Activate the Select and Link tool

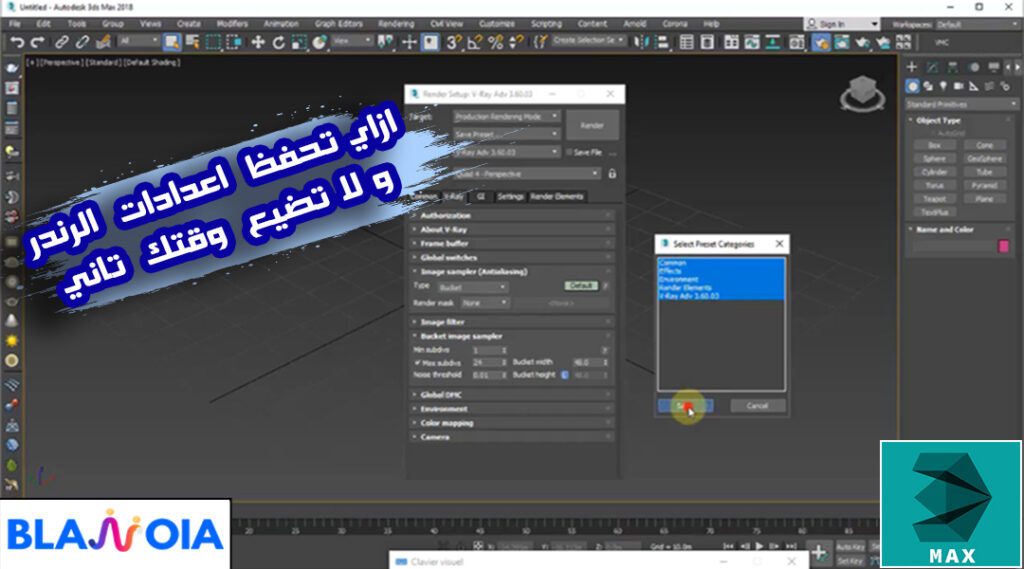click(x=61, y=42)
